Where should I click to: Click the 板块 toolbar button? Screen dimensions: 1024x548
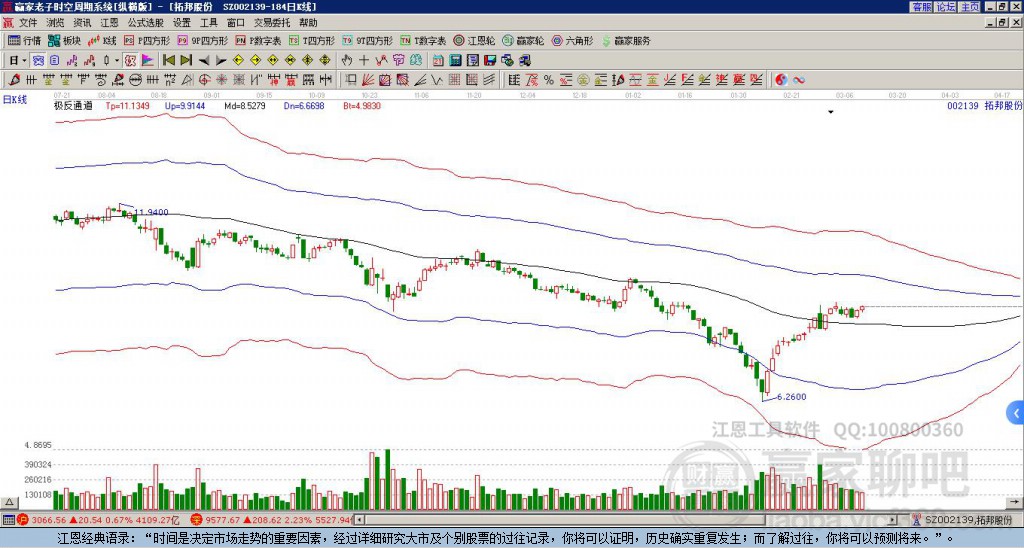pyautogui.click(x=65, y=40)
